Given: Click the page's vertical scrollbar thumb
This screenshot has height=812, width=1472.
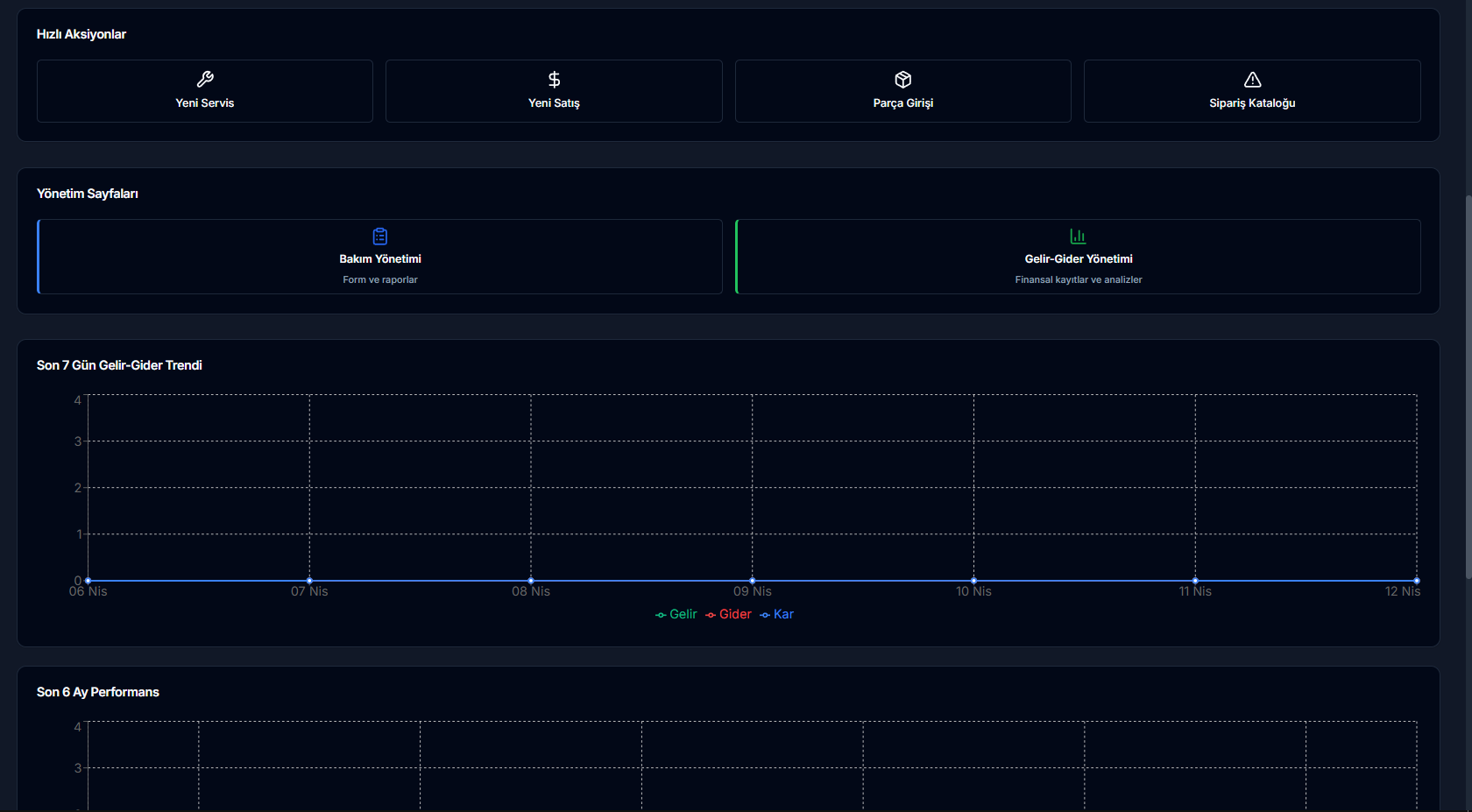Looking at the screenshot, I should coord(1468,385).
